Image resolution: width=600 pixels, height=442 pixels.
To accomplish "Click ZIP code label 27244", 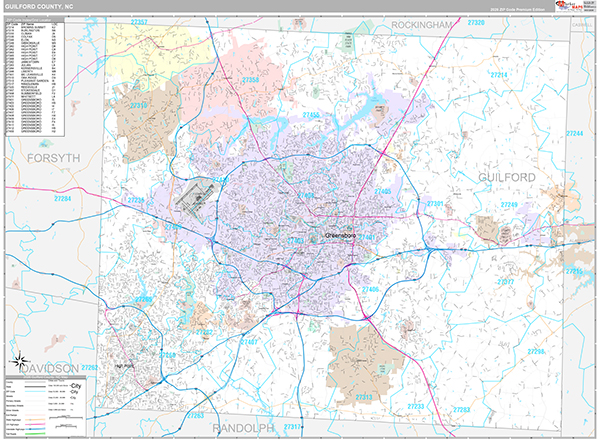I will tap(575, 133).
